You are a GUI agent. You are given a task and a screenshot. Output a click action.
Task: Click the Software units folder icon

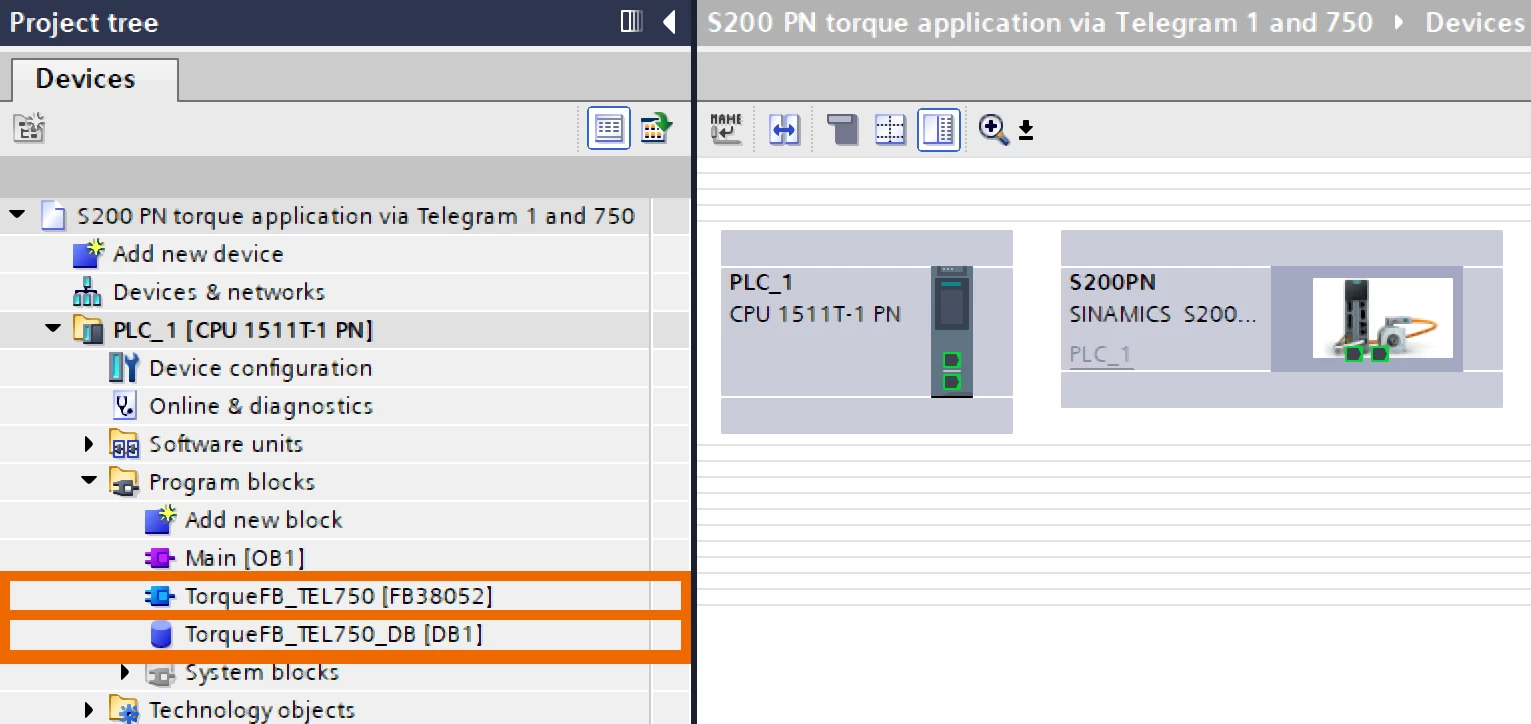coord(124,444)
